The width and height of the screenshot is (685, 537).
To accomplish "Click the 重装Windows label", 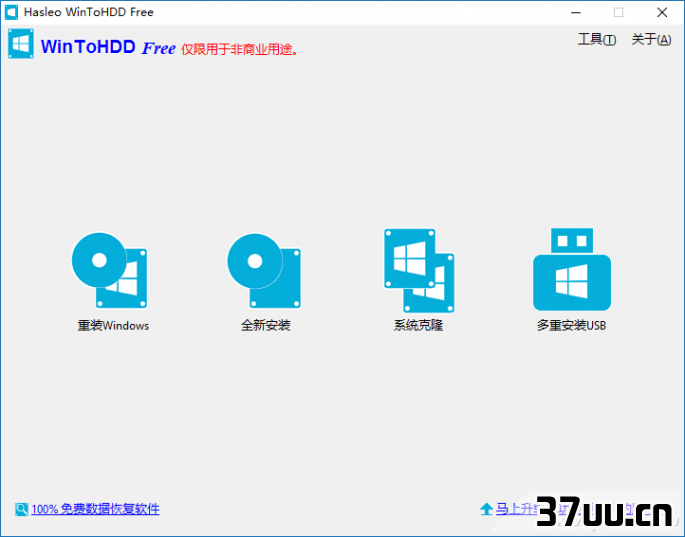I will pos(113,326).
